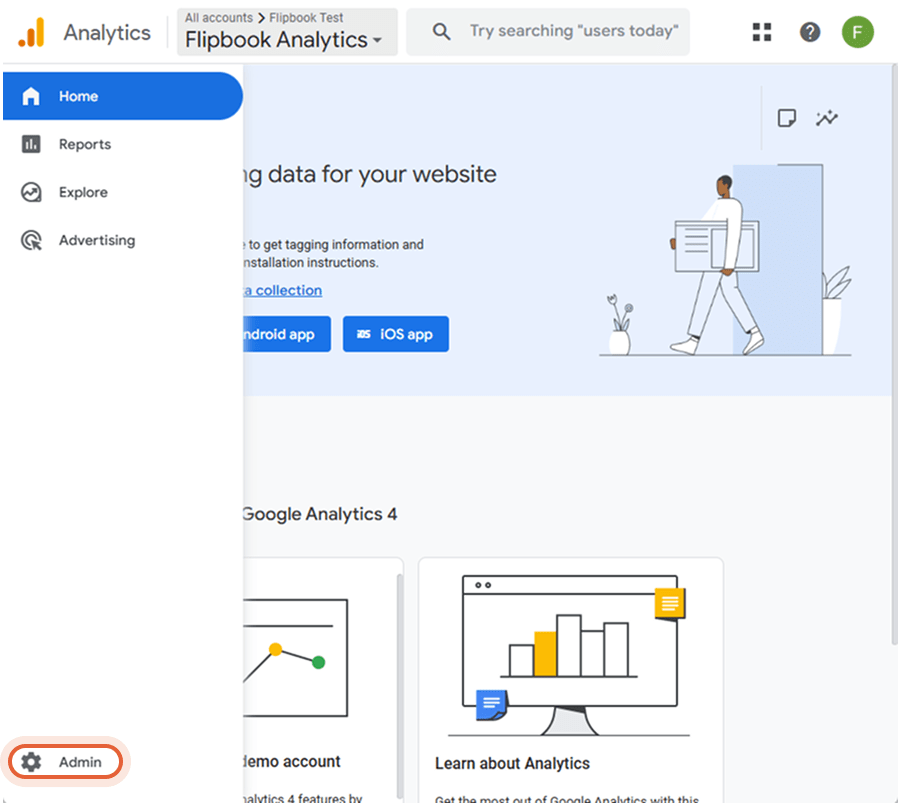Open the help question mark icon
The height and width of the screenshot is (803, 898).
[x=810, y=32]
